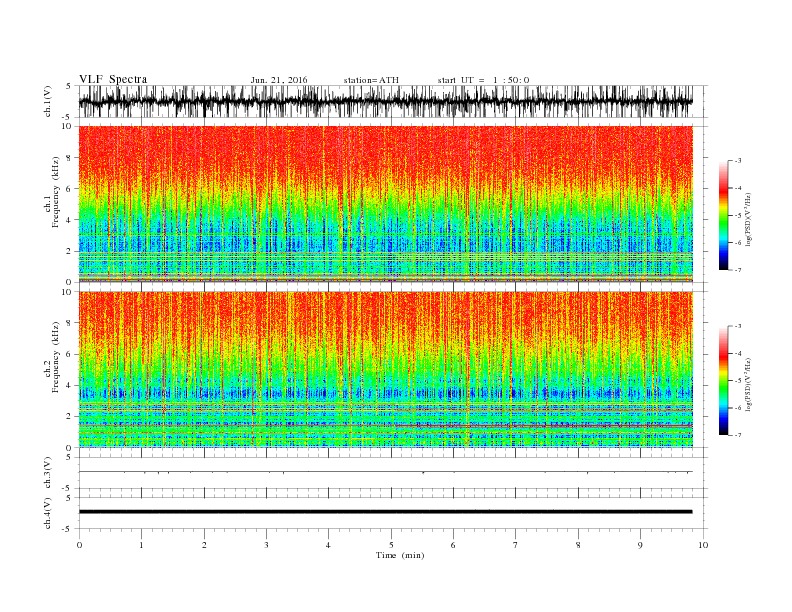This screenshot has width=792, height=612.
Task: Click the thick ch.4 voltage trace
Action: click(385, 512)
